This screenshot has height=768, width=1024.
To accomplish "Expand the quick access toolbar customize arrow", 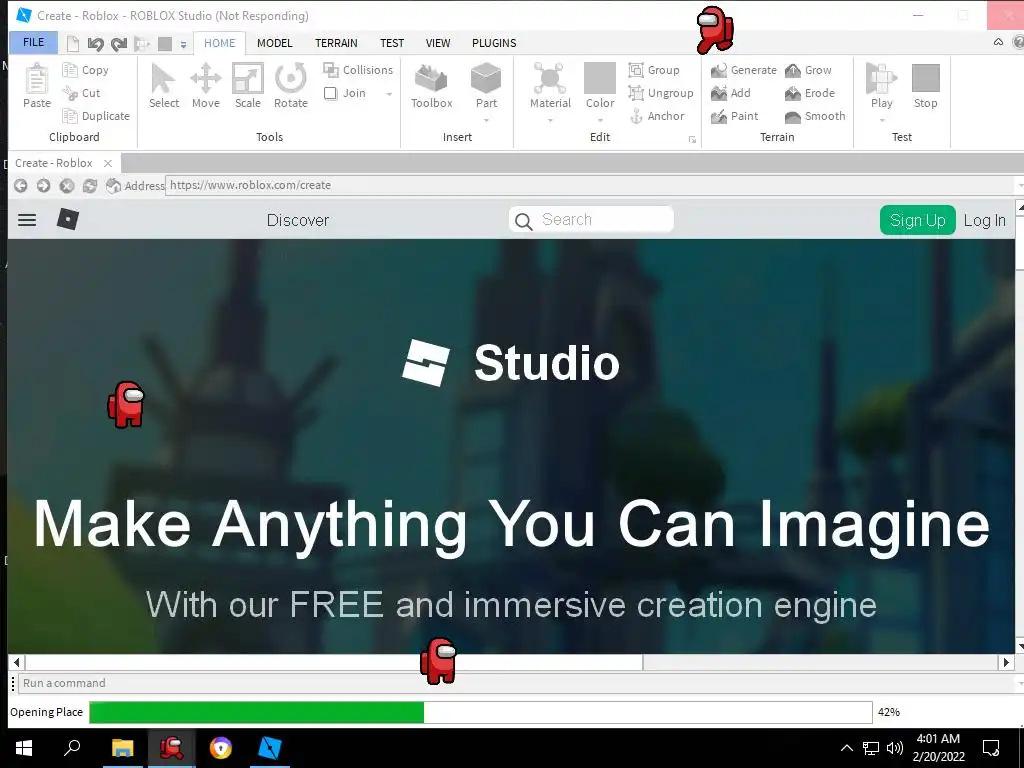I will click(x=184, y=44).
